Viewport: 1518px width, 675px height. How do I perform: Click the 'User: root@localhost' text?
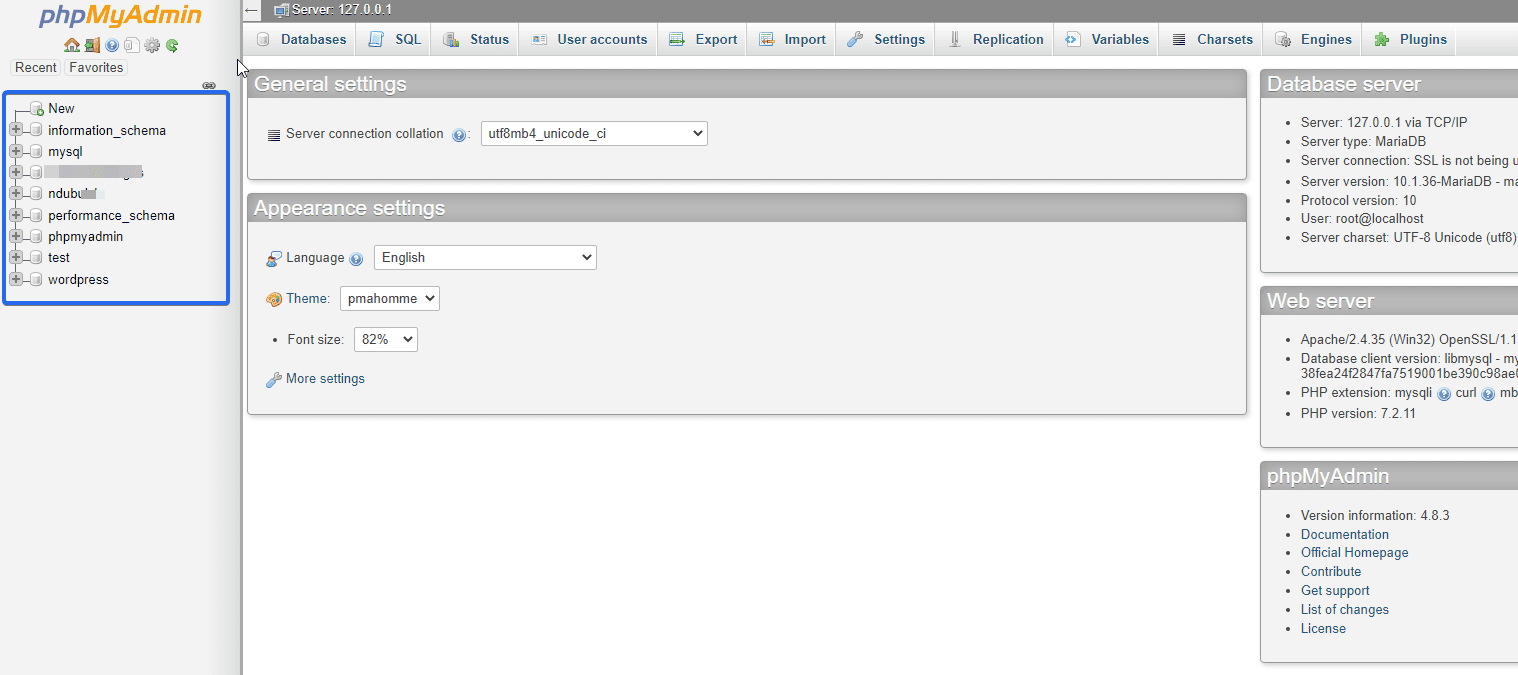(x=1362, y=218)
